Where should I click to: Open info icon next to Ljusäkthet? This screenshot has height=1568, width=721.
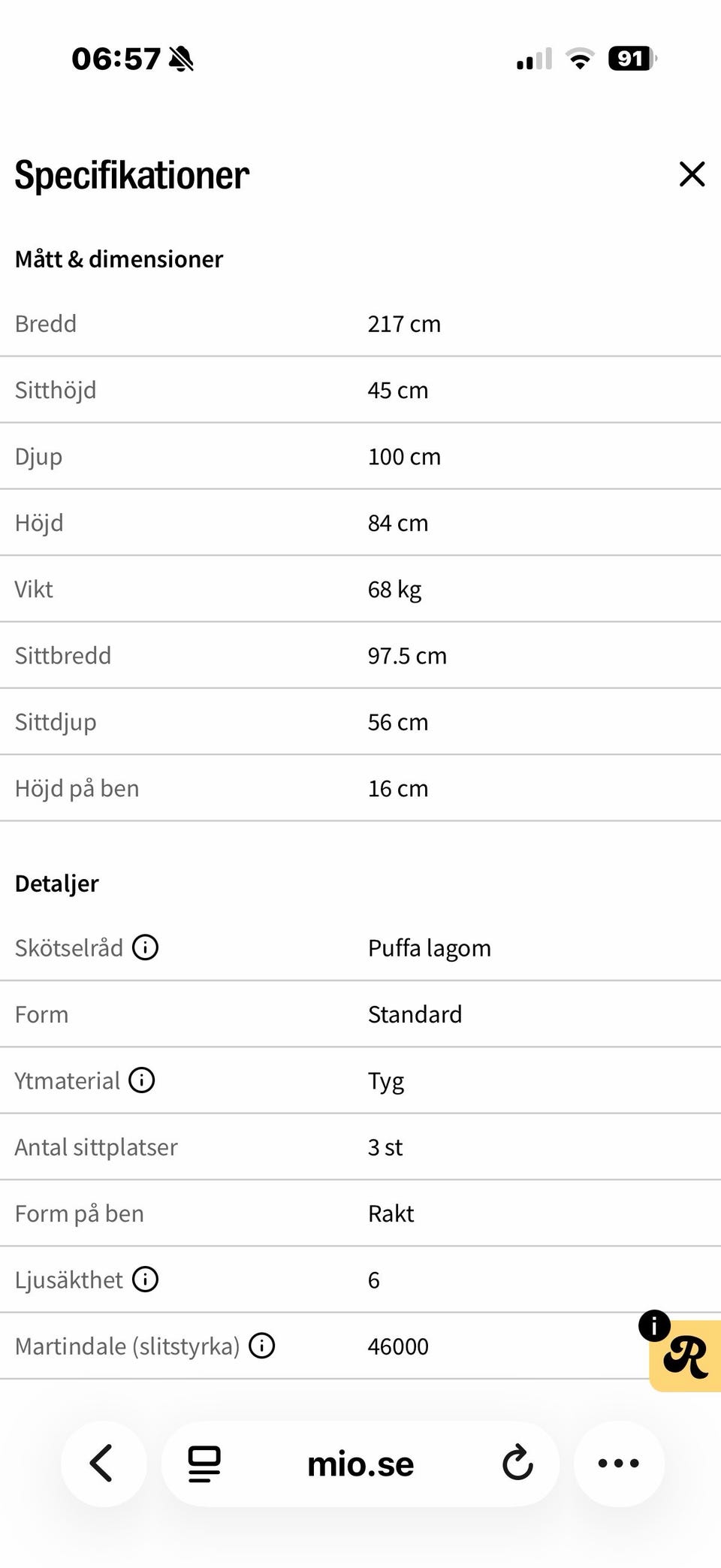(x=146, y=1279)
